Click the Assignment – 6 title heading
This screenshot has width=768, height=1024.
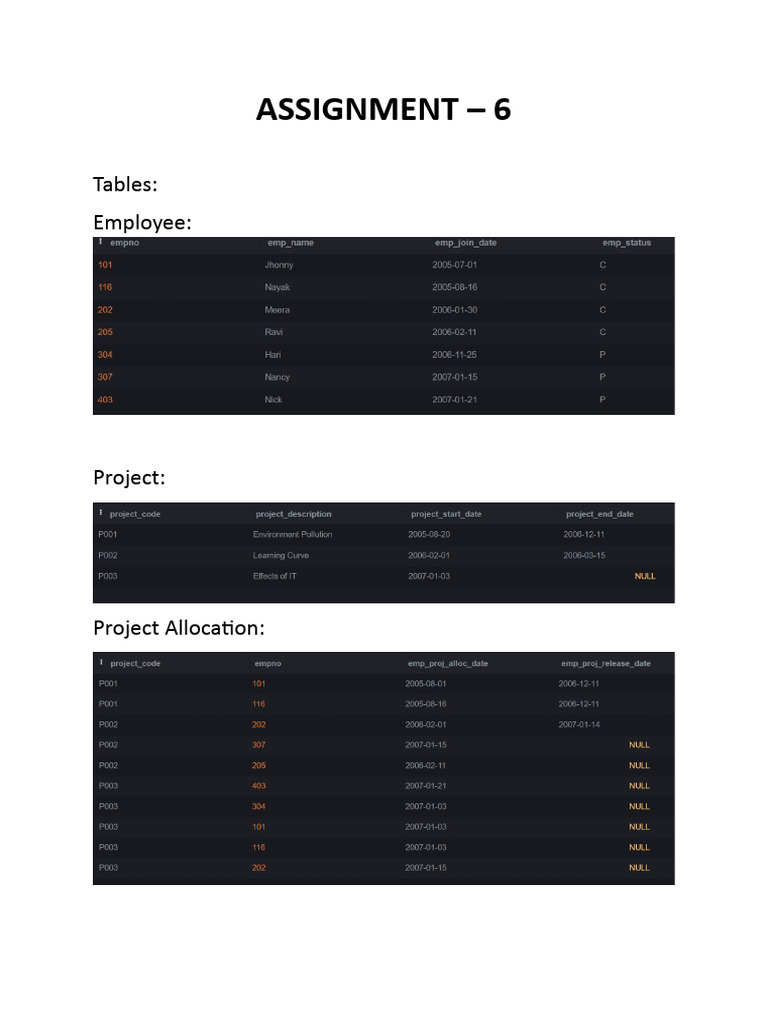tap(383, 109)
